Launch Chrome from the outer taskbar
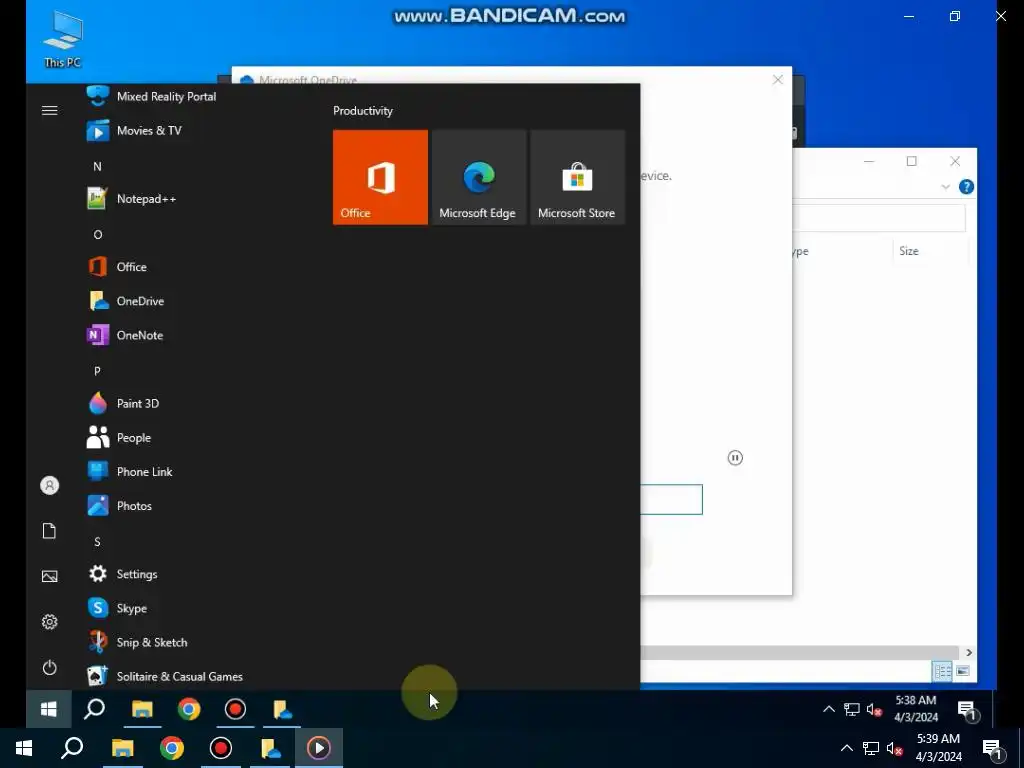This screenshot has height=768, width=1024. [x=172, y=748]
